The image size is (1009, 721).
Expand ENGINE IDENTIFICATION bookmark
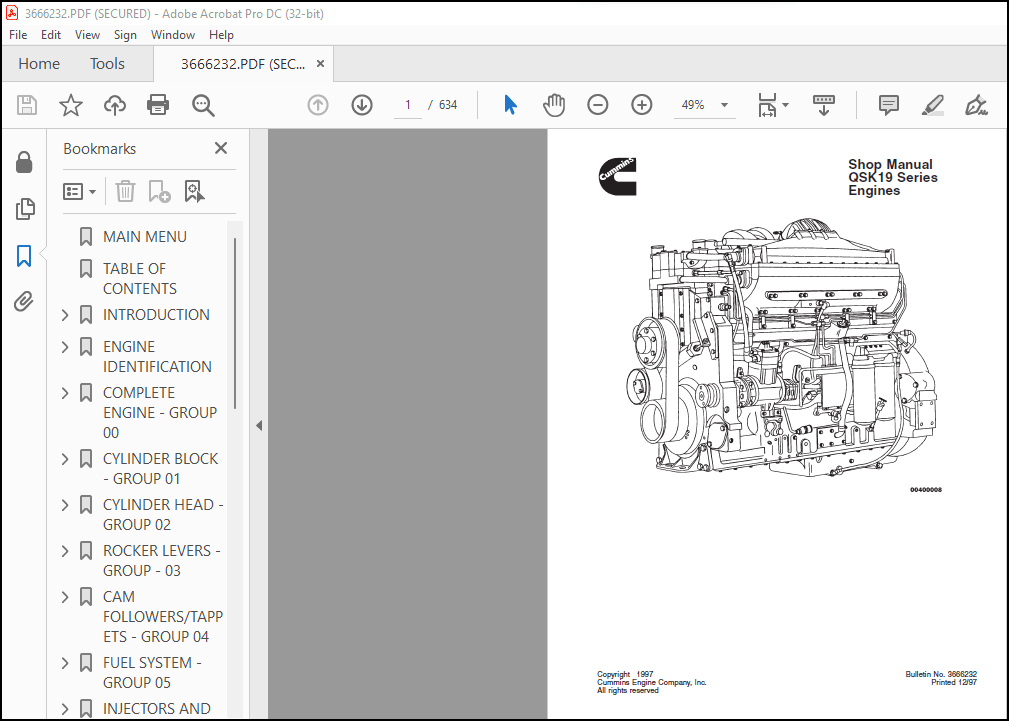click(x=65, y=347)
